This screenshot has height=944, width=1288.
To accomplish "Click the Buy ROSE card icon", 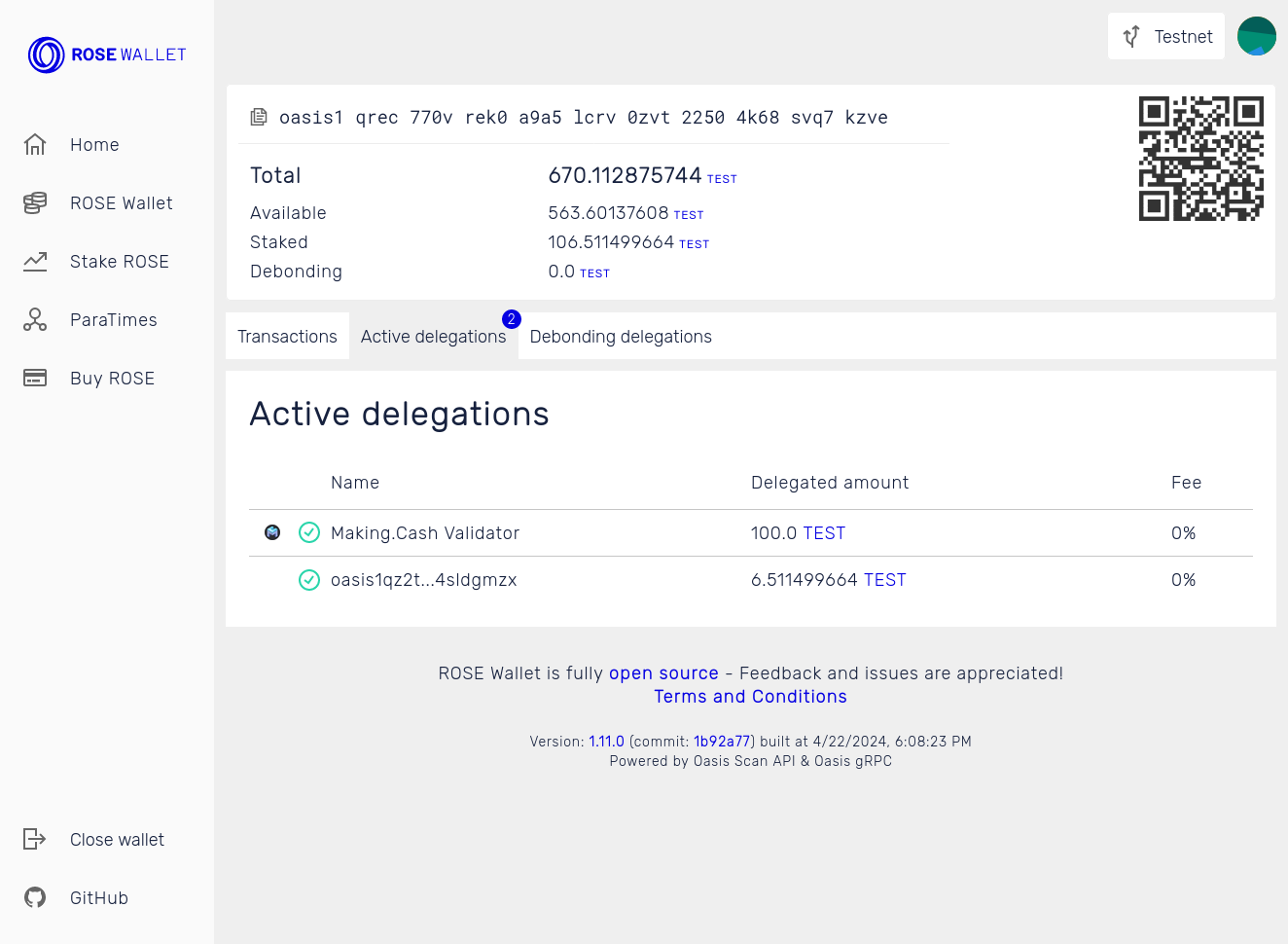I will (35, 379).
